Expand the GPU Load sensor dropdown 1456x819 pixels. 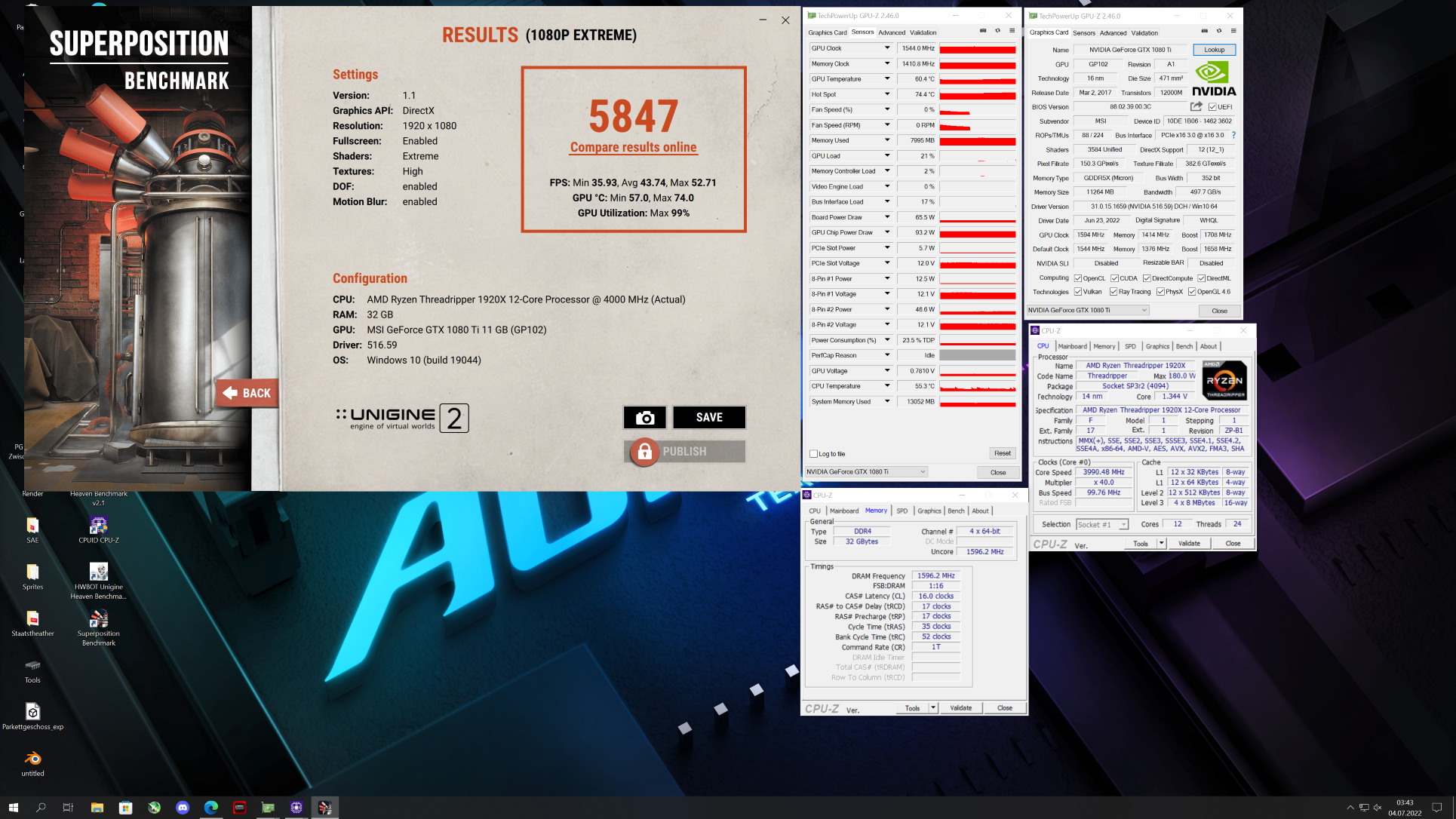887,155
